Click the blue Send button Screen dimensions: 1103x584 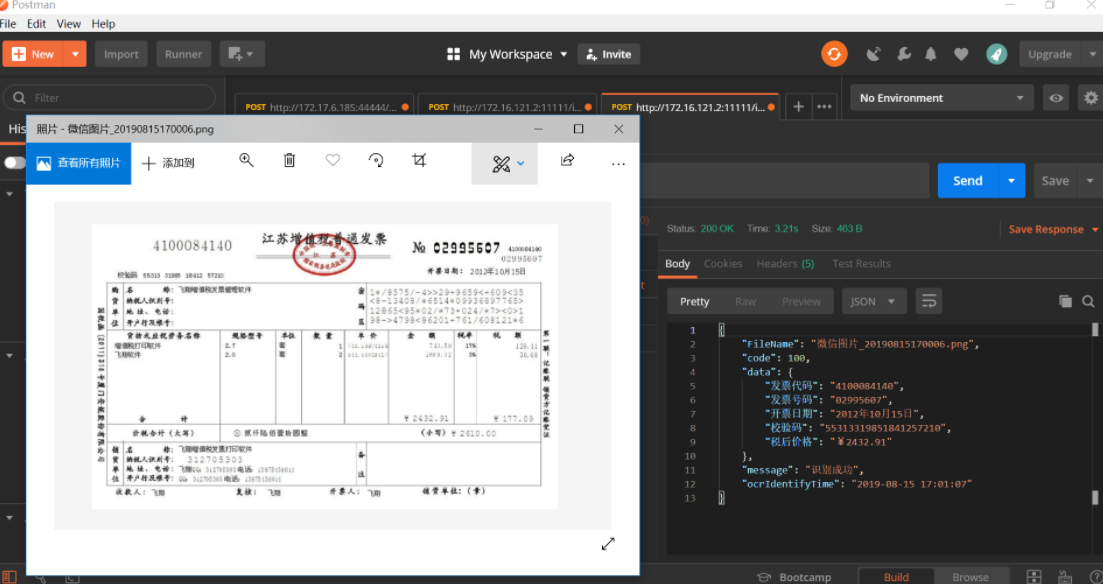point(967,181)
